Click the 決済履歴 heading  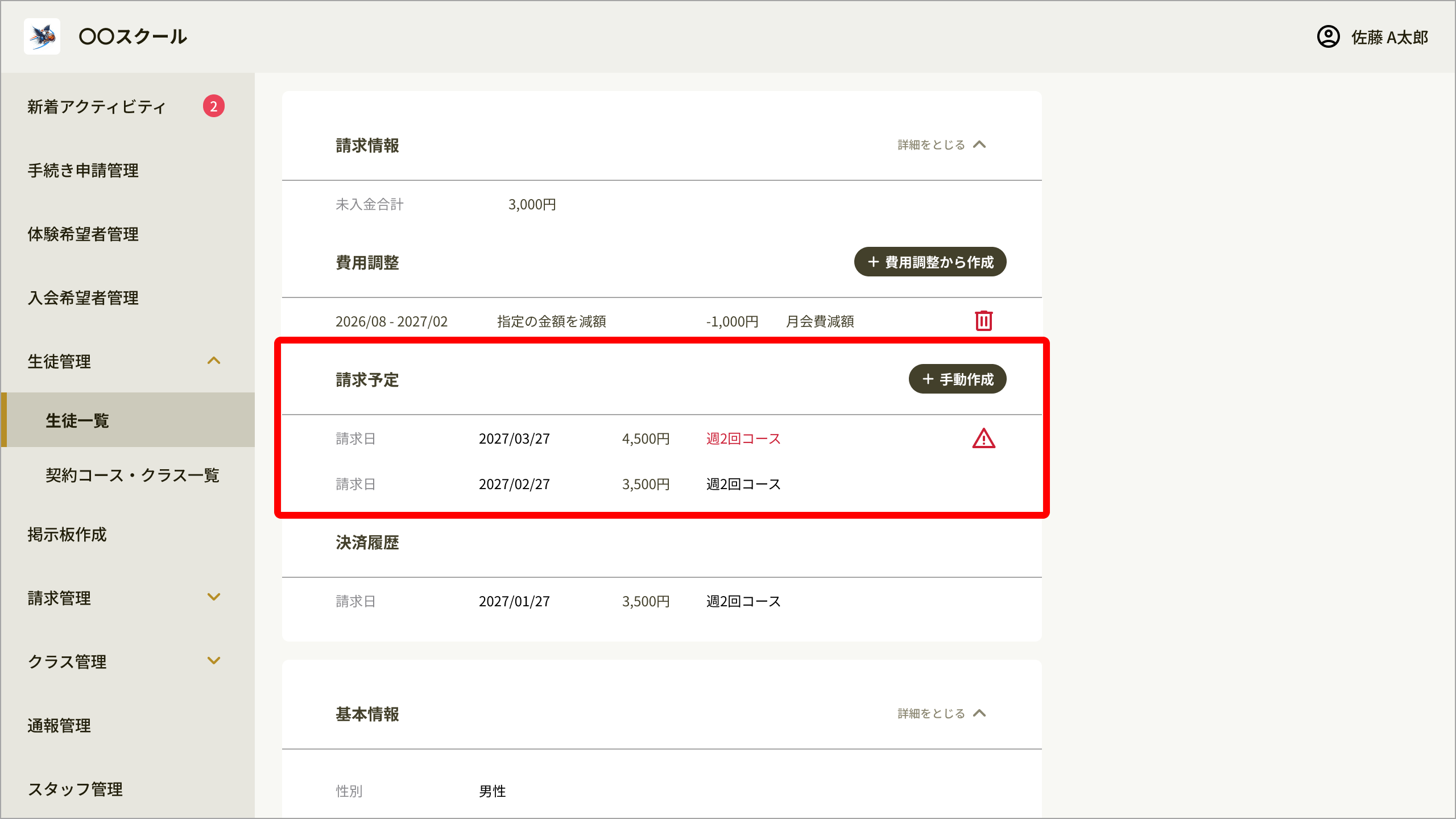tap(367, 543)
